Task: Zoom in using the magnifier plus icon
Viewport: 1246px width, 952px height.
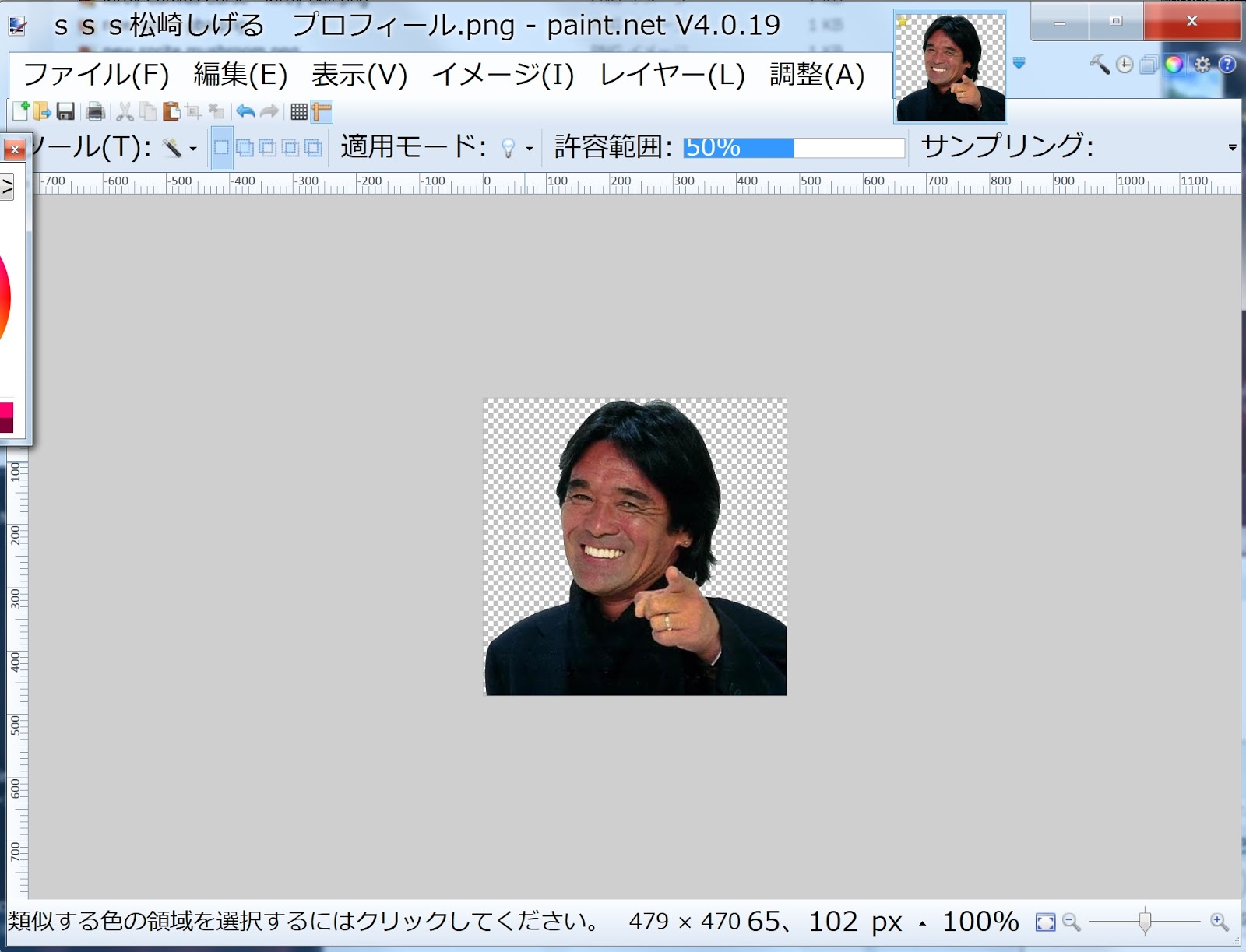Action: pyautogui.click(x=1218, y=921)
